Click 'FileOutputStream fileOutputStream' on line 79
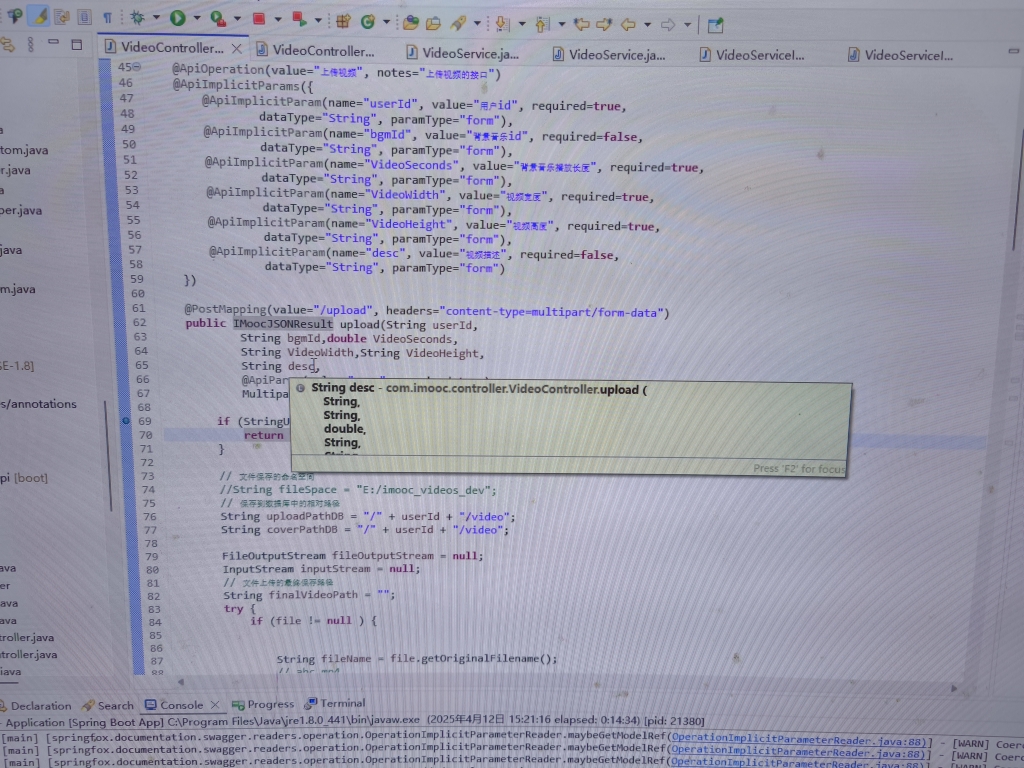 tap(328, 556)
